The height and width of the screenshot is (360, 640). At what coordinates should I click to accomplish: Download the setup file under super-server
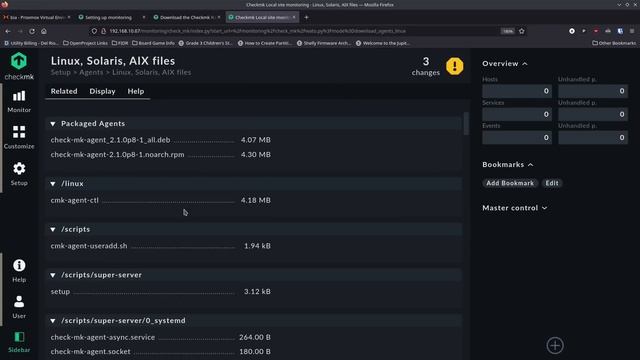pyautogui.click(x=60, y=291)
